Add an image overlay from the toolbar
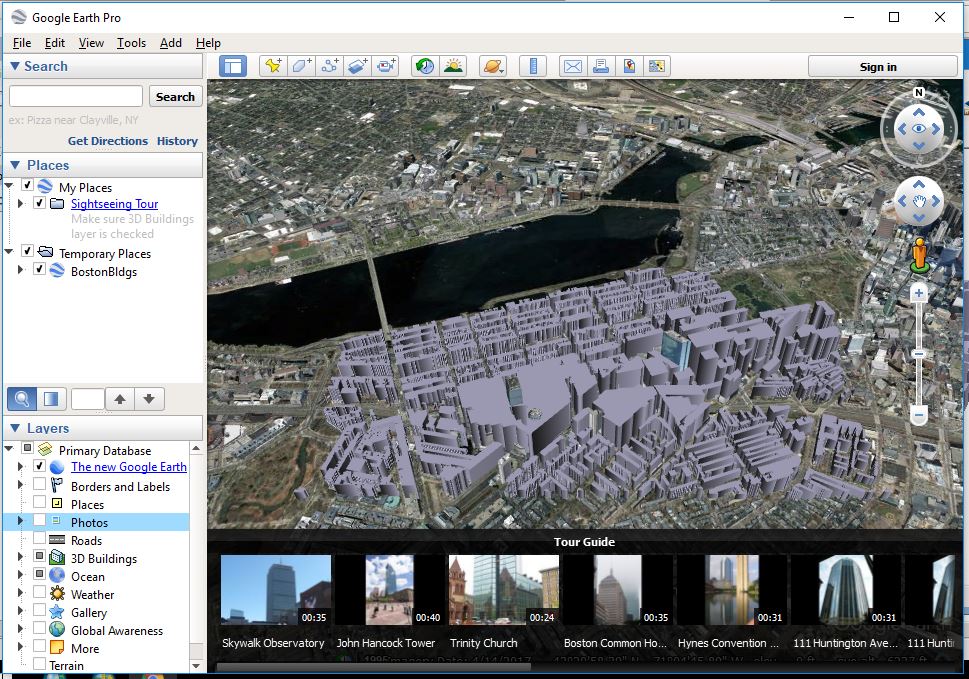 (x=358, y=66)
